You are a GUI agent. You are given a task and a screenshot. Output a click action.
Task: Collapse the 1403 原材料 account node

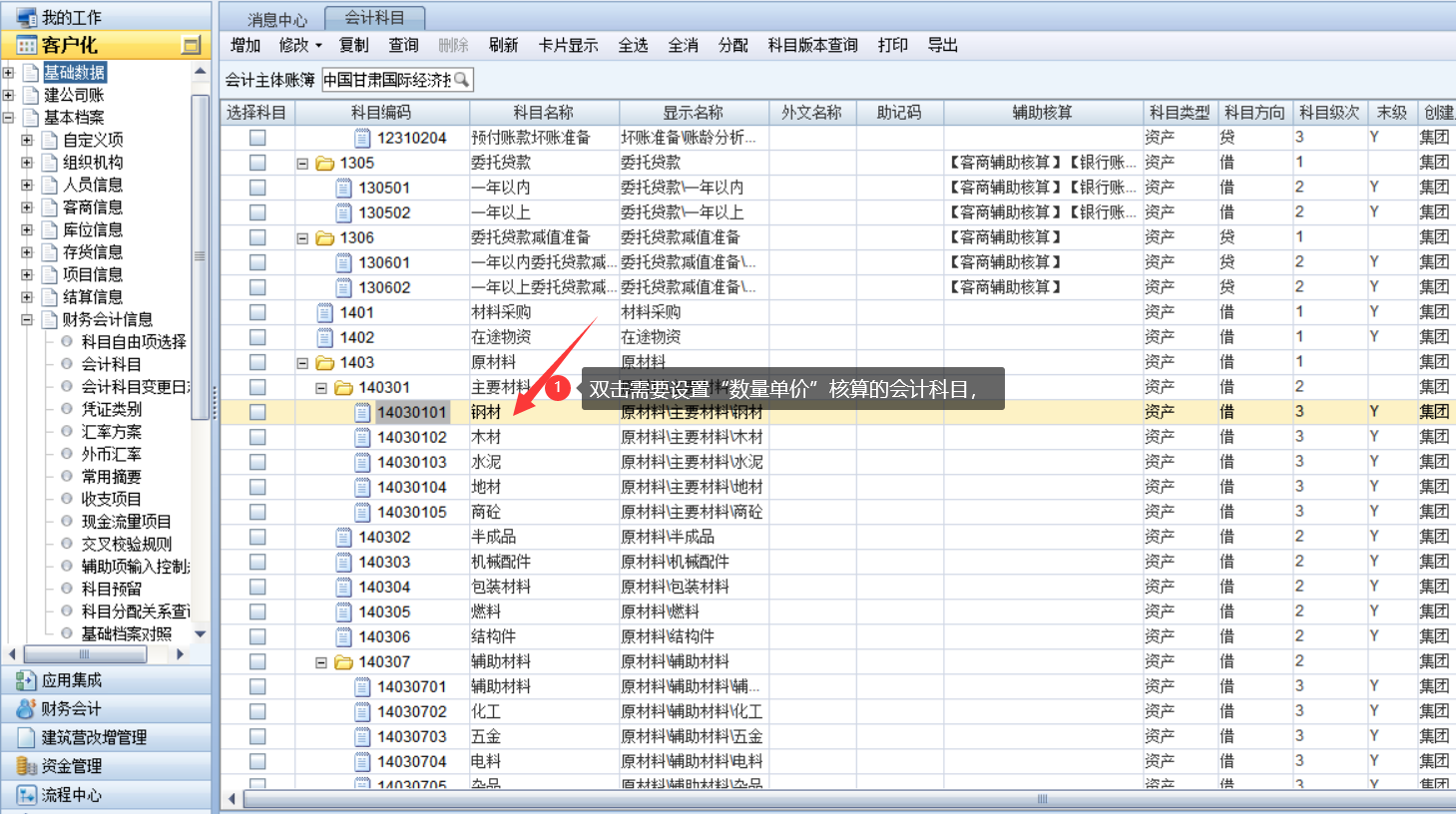[302, 363]
